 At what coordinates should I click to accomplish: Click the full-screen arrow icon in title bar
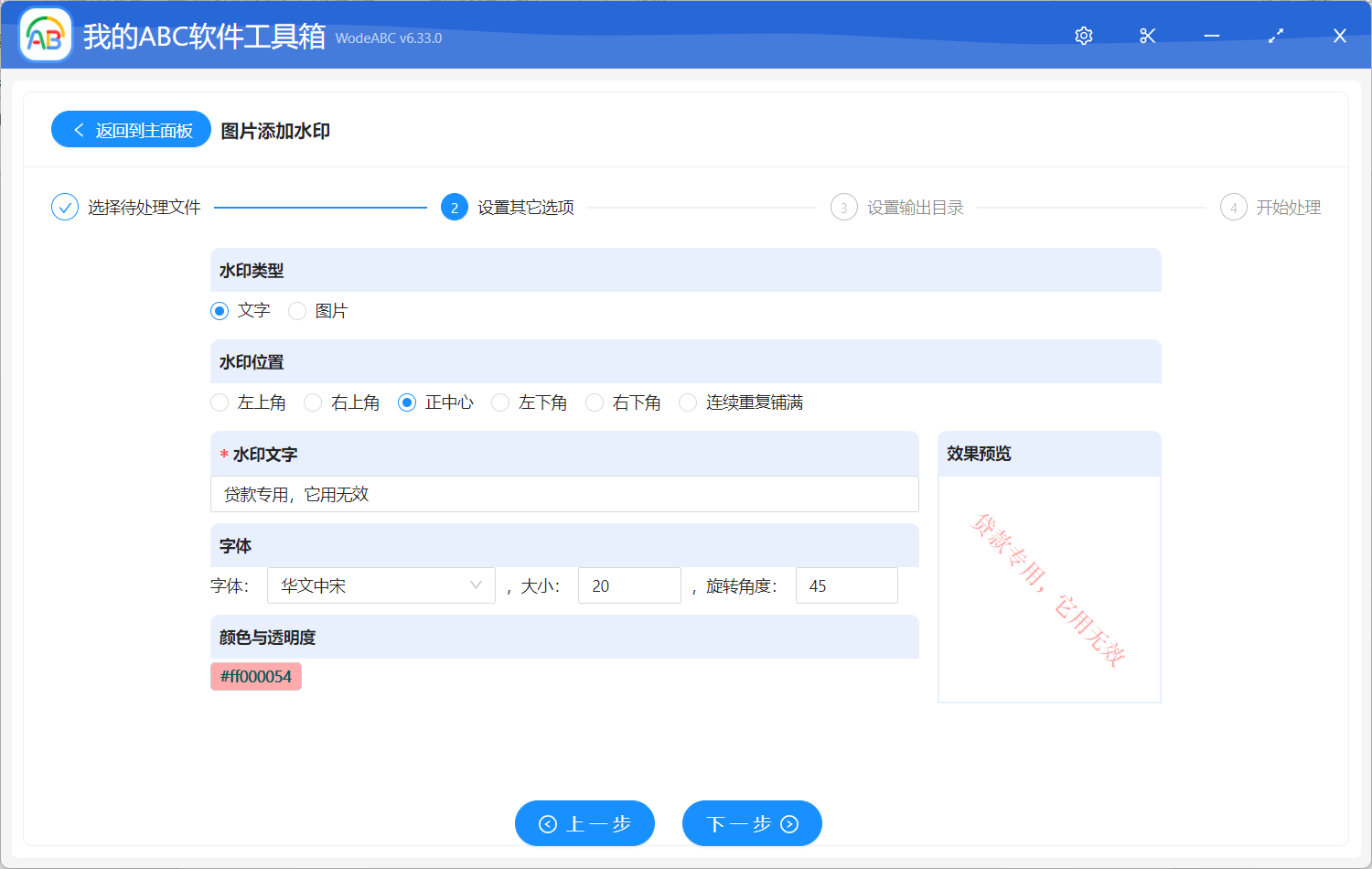[1275, 36]
